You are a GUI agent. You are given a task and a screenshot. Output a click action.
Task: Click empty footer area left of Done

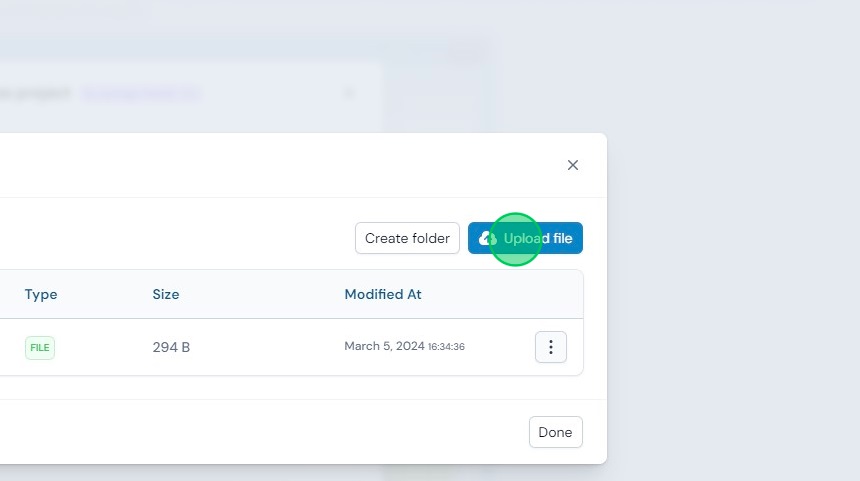(x=263, y=432)
